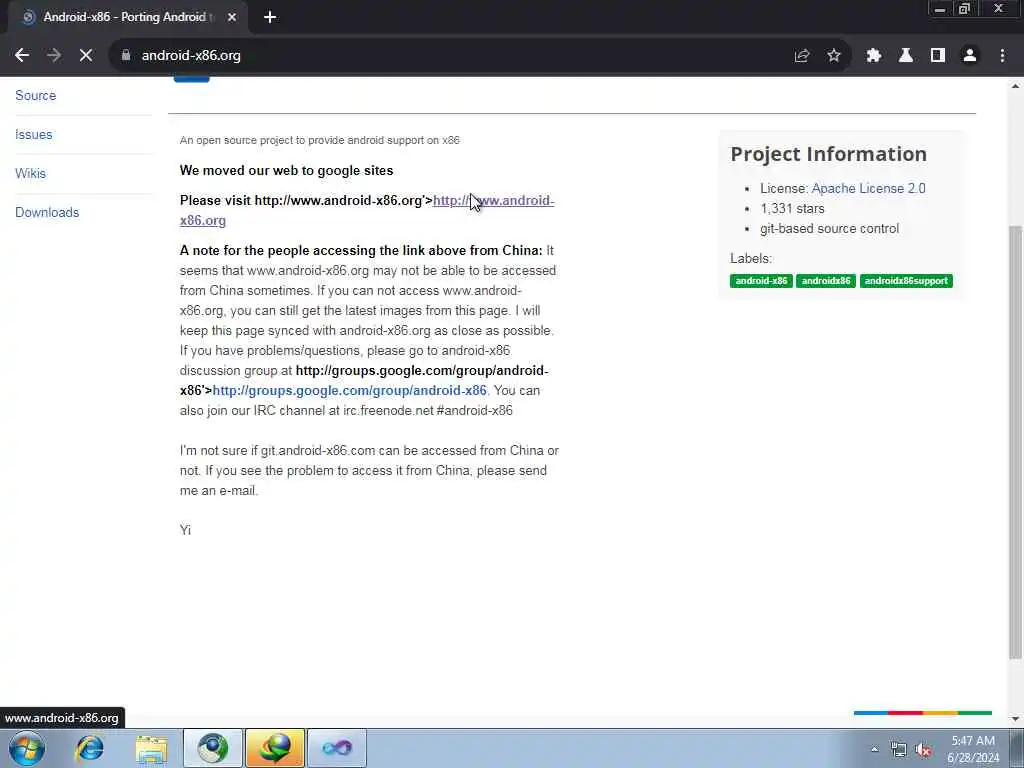The image size is (1024, 768).
Task: Open the network tray icon
Action: 899,750
